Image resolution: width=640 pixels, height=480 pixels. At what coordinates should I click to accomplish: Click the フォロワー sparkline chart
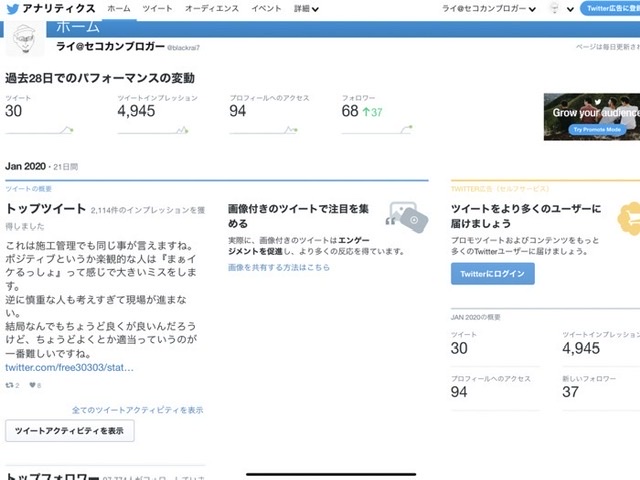click(377, 130)
